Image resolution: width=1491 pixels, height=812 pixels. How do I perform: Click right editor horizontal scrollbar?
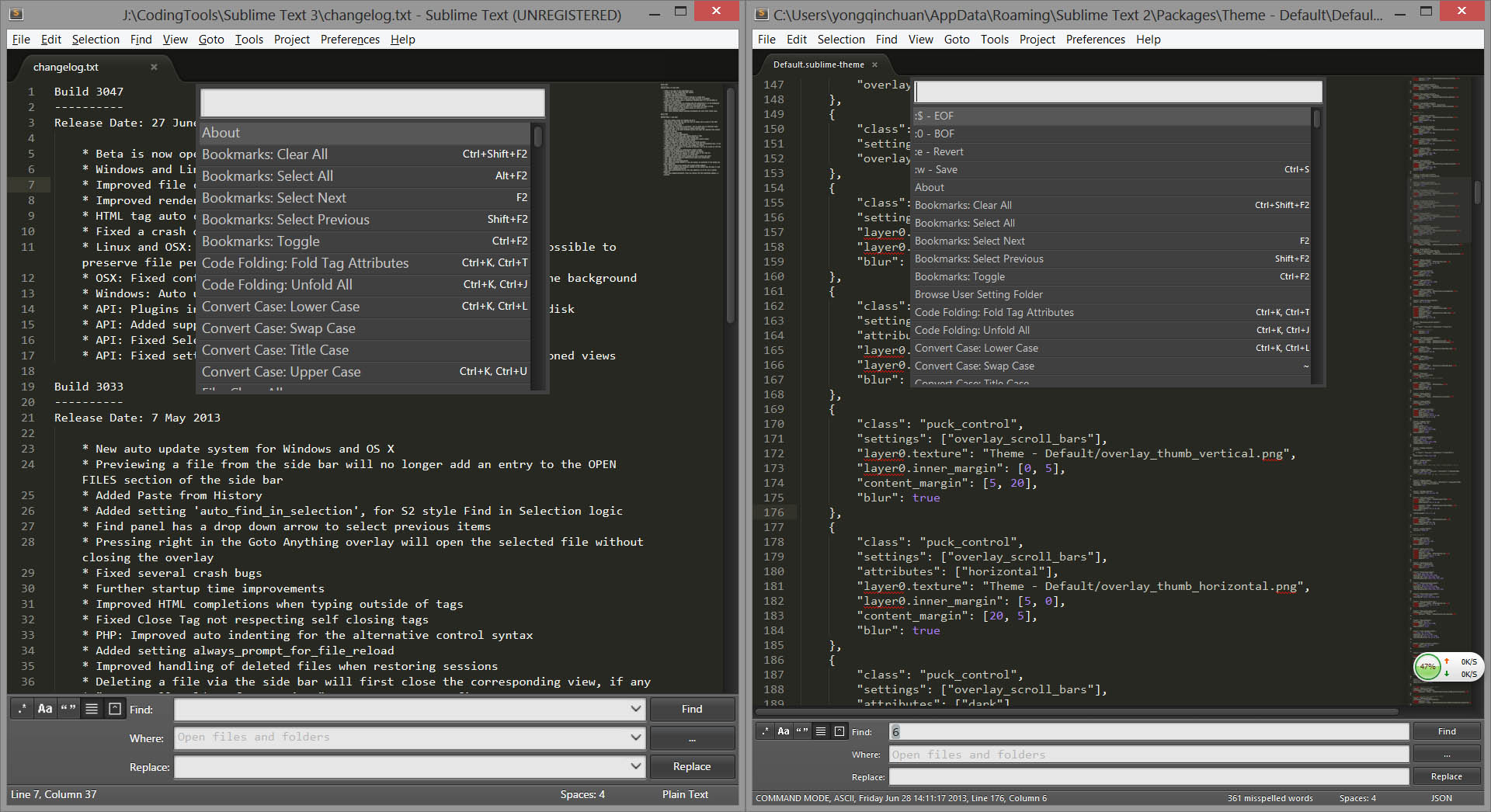tap(1076, 711)
